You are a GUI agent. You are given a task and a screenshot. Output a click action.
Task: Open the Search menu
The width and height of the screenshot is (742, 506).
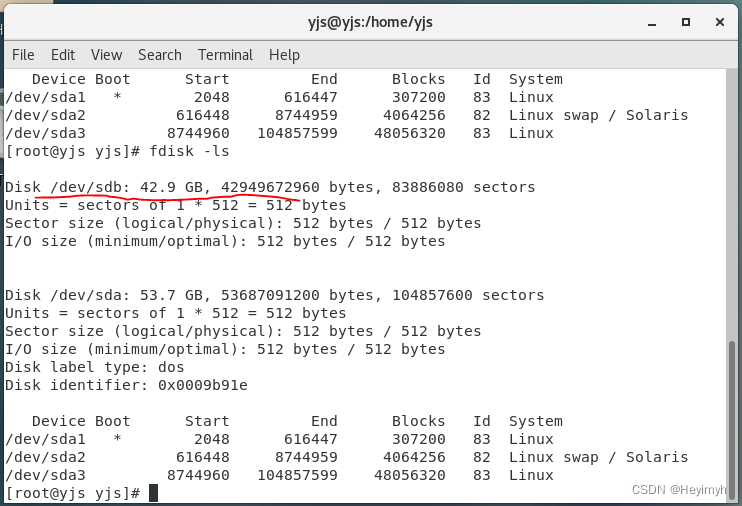coord(160,55)
